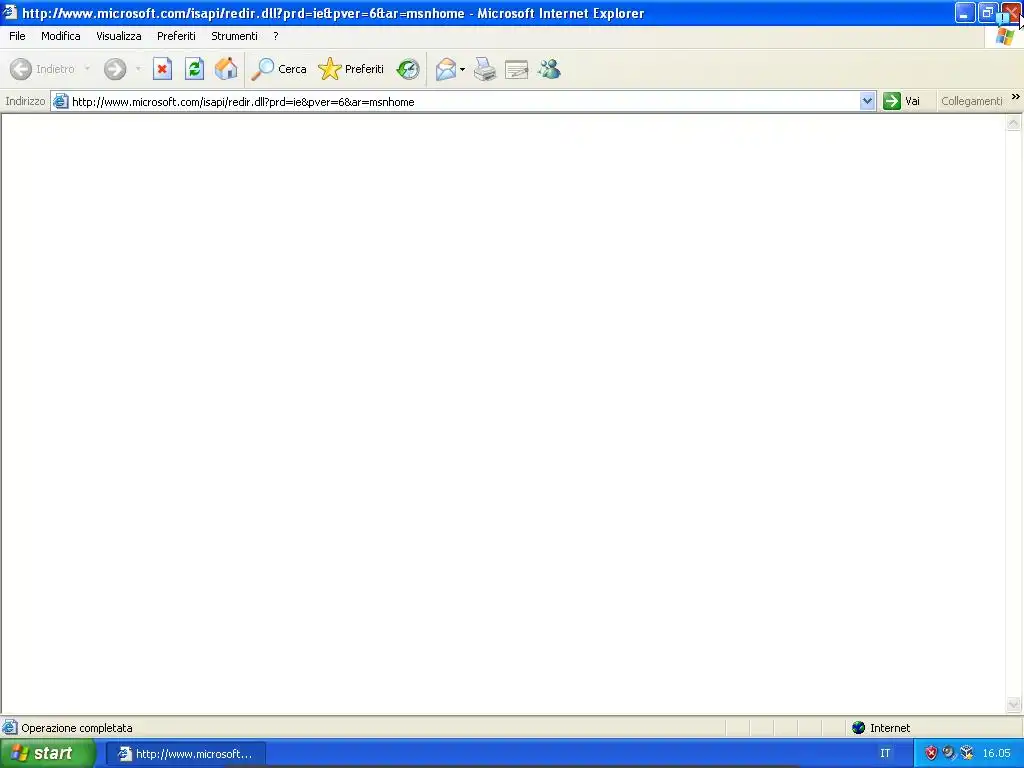The image size is (1024, 768).
Task: Open the File menu
Action: (x=17, y=36)
